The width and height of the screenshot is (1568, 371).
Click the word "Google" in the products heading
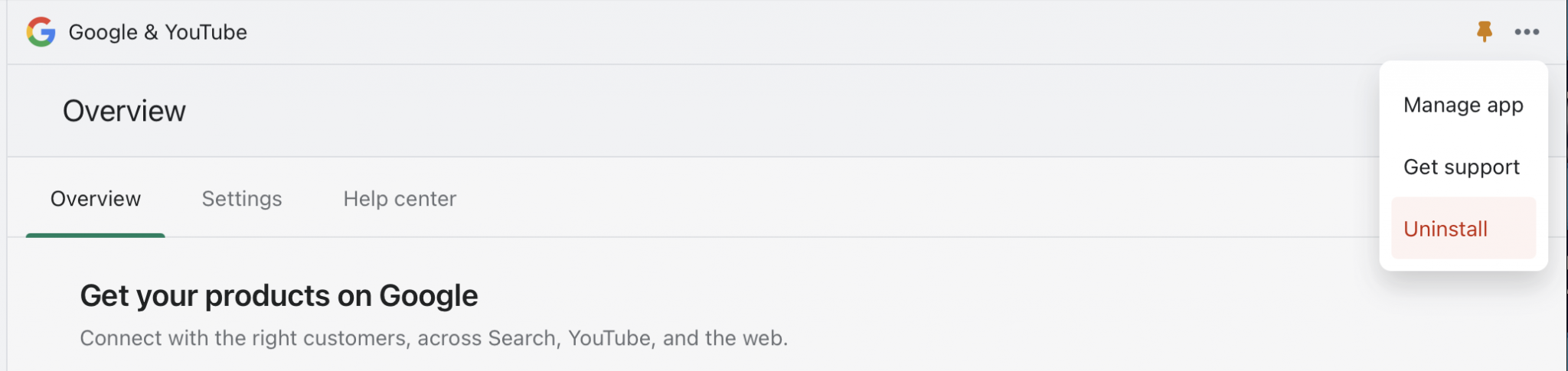pyautogui.click(x=429, y=296)
